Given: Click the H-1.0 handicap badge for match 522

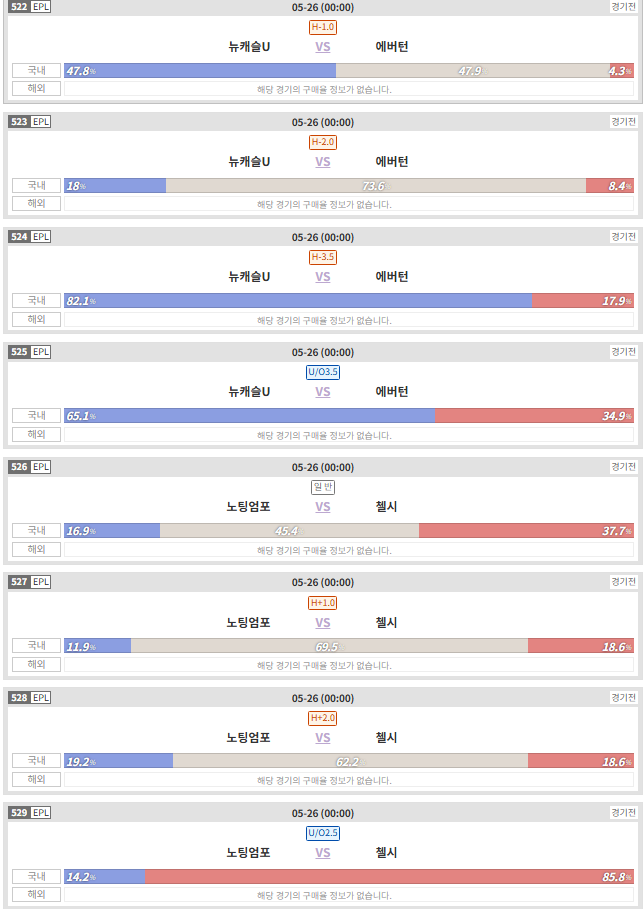Looking at the screenshot, I should point(323,27).
